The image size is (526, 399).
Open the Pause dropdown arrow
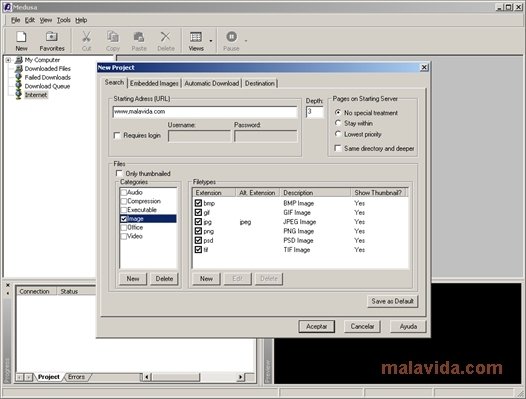(246, 41)
